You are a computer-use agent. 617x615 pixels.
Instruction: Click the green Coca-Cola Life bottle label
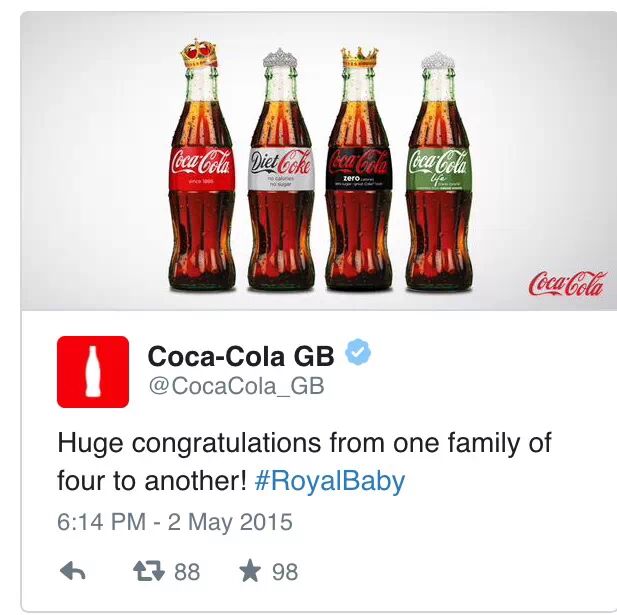coord(437,167)
